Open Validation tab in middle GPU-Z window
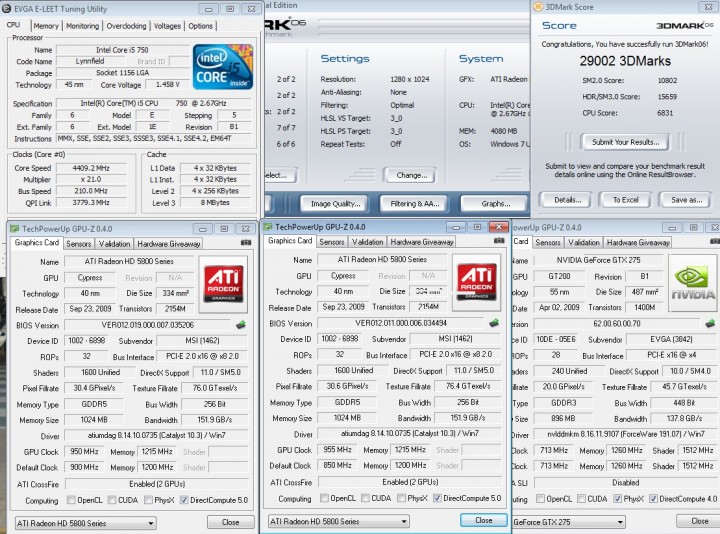 coord(367,242)
